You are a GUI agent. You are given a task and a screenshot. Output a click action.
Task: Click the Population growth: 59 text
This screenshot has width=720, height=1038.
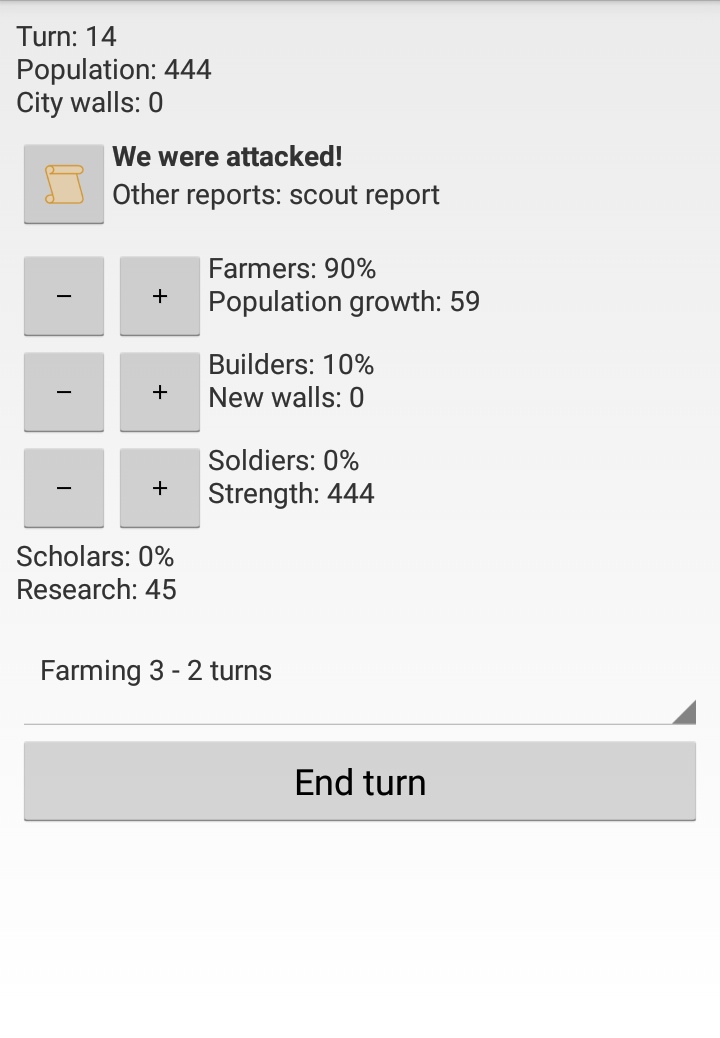point(344,302)
